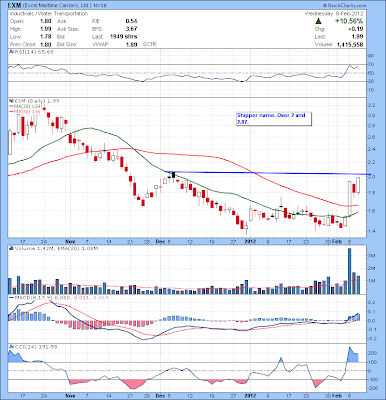Click the tallest volume bar in February
Viewport: 386px width, 400px height.
pyautogui.click(x=349, y=271)
